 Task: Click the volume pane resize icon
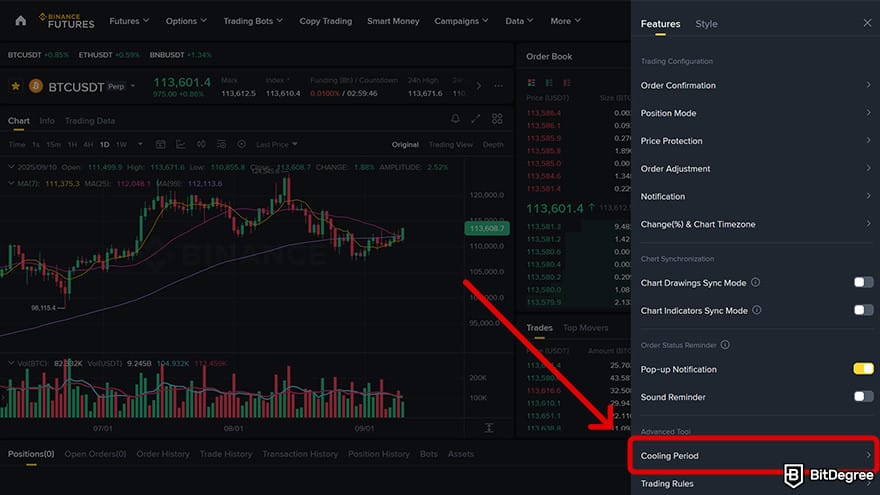pos(489,428)
